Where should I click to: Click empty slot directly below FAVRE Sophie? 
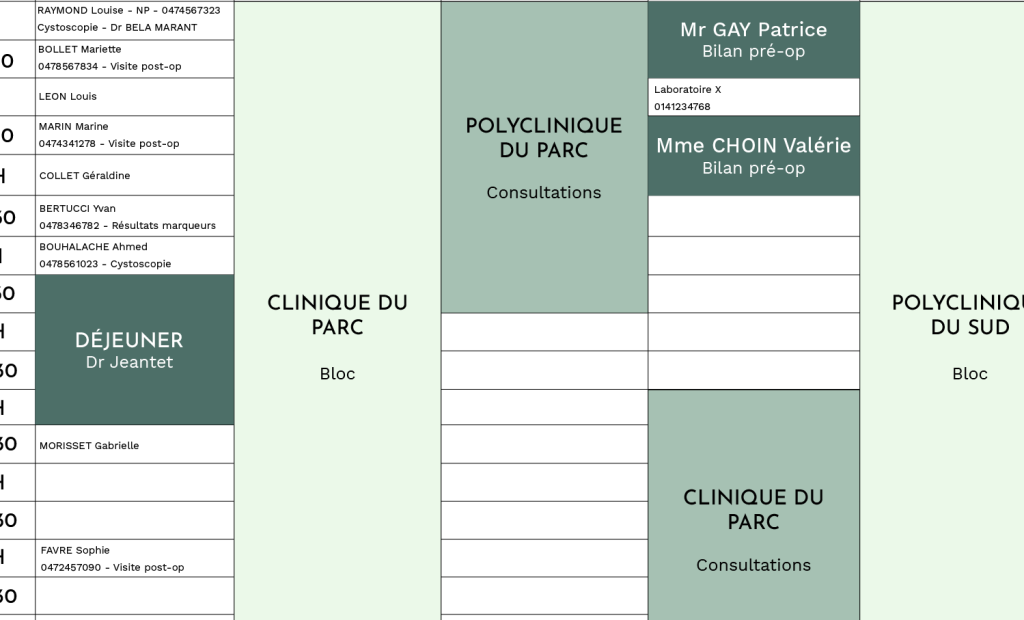tap(134, 596)
